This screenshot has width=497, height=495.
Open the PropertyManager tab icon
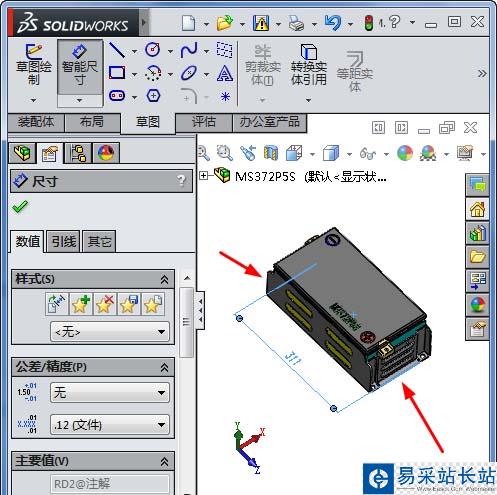(x=49, y=153)
